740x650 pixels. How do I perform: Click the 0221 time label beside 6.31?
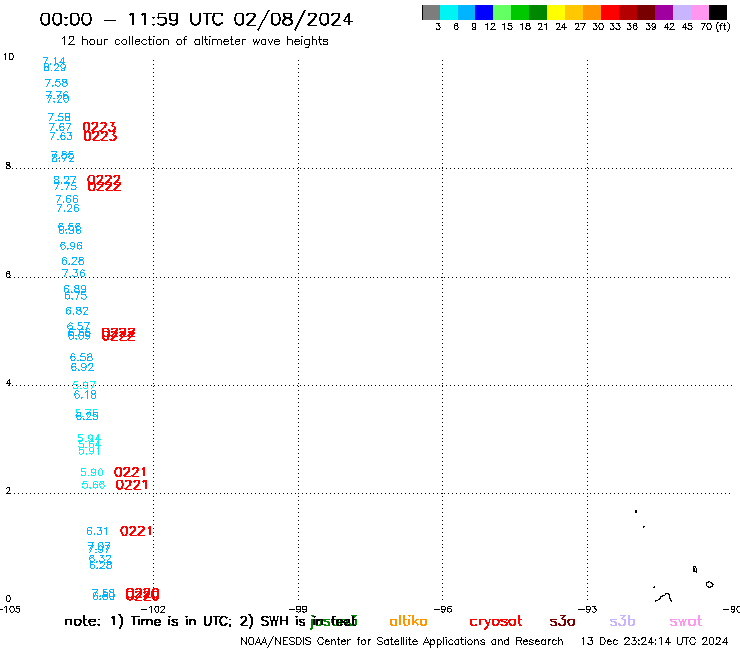(136, 531)
